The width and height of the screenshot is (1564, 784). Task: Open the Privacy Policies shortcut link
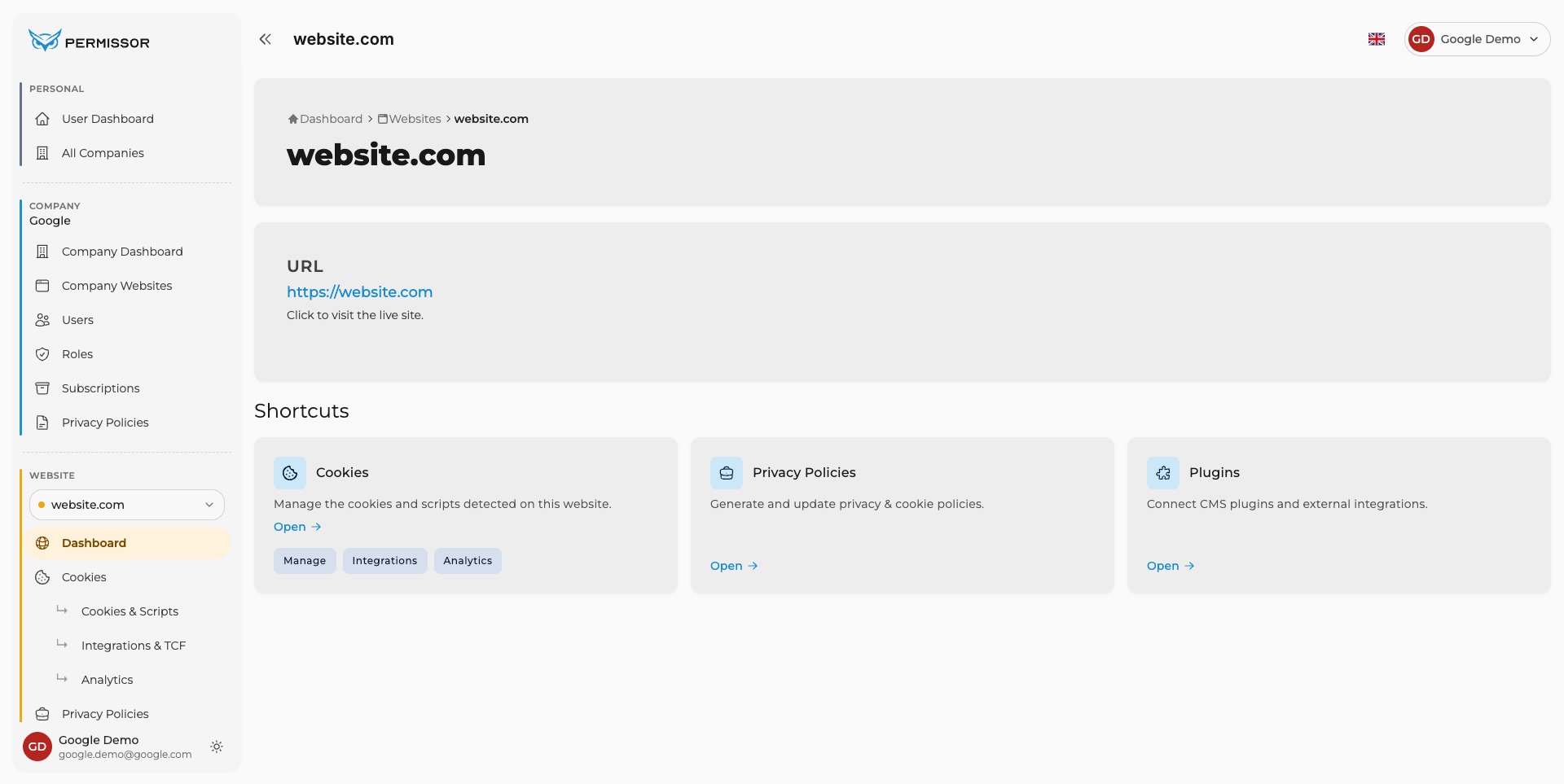click(x=734, y=566)
